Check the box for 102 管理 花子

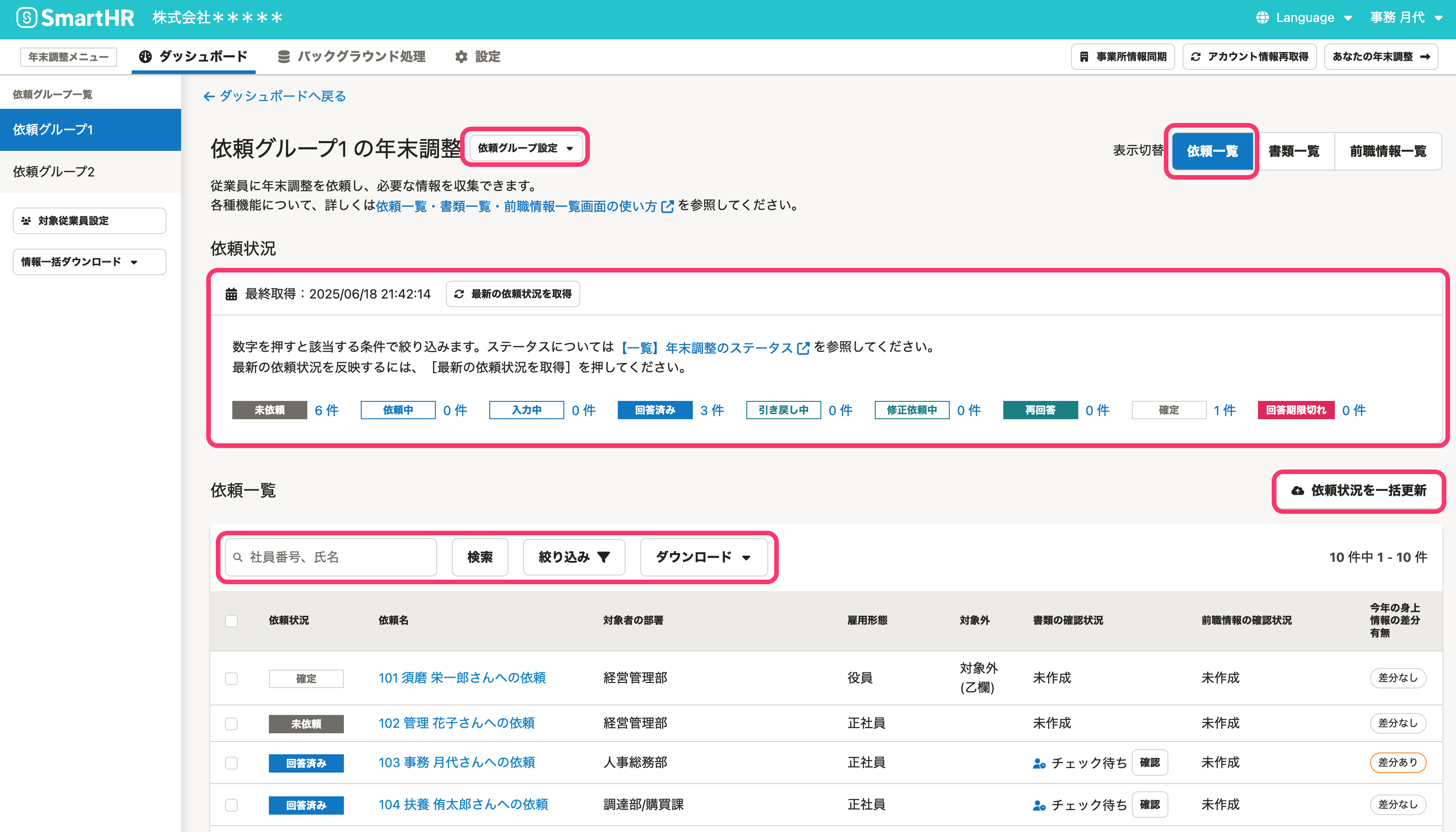point(231,723)
